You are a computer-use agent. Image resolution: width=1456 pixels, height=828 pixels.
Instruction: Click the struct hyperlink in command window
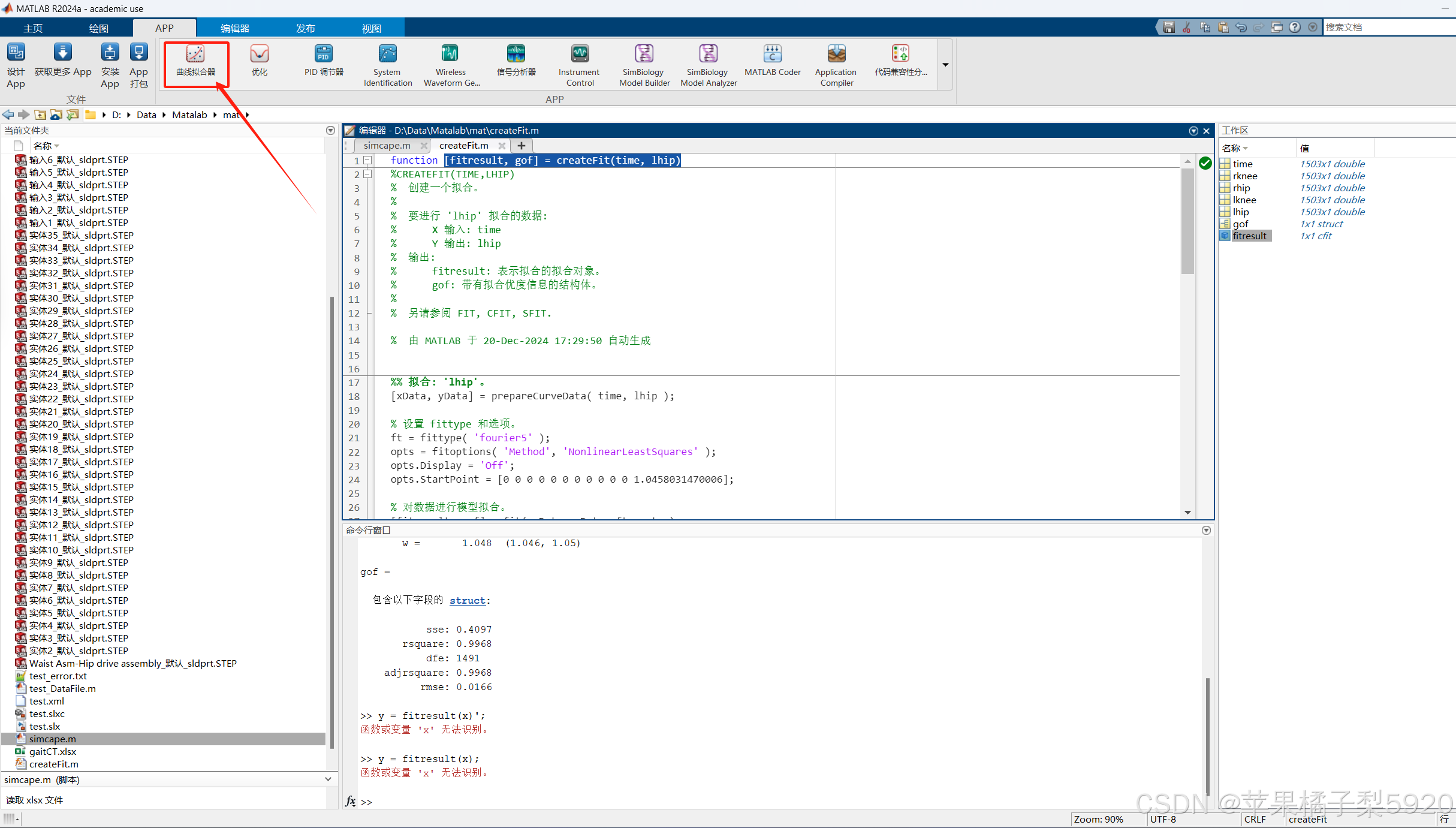(467, 600)
